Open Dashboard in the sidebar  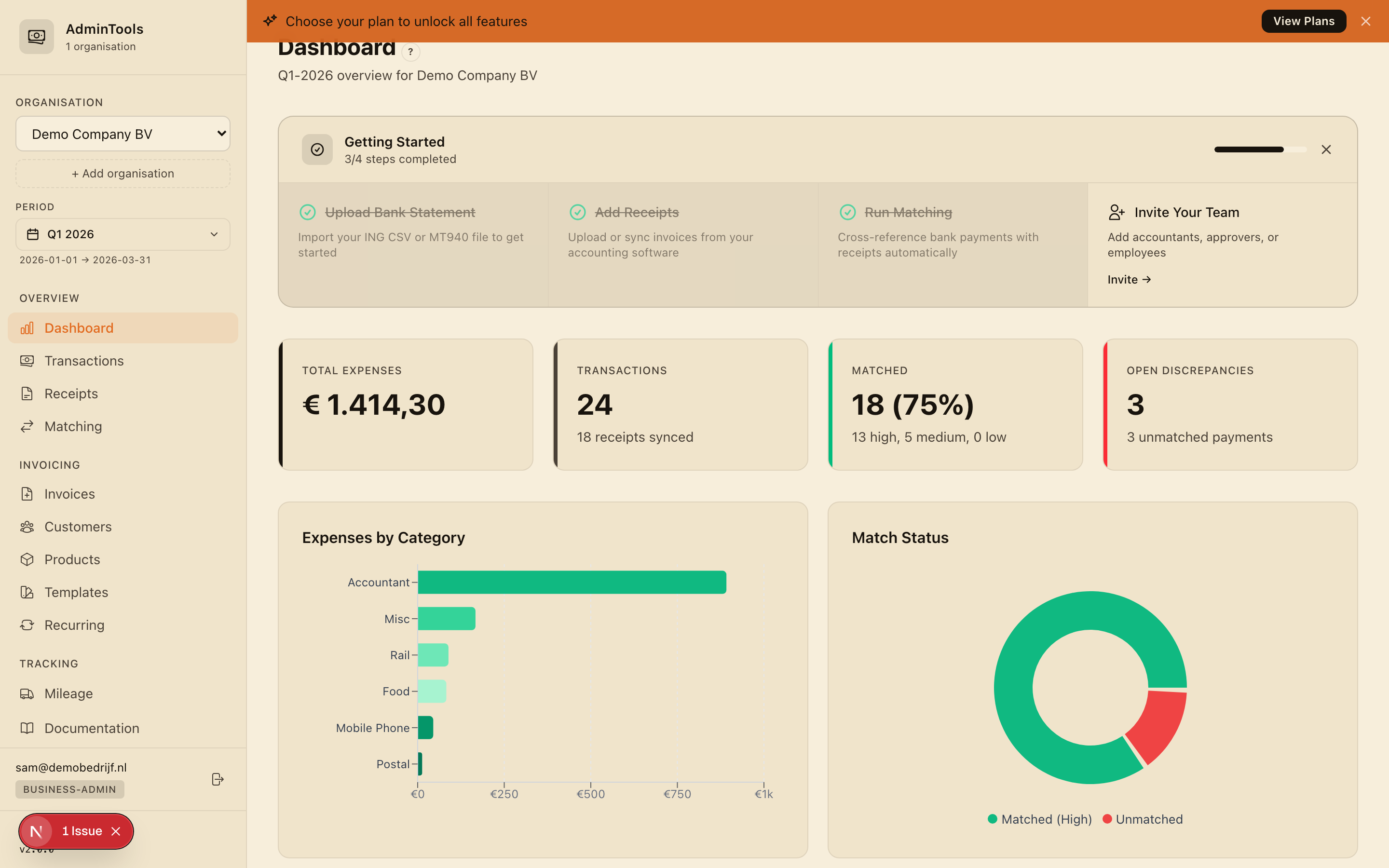coord(123,328)
